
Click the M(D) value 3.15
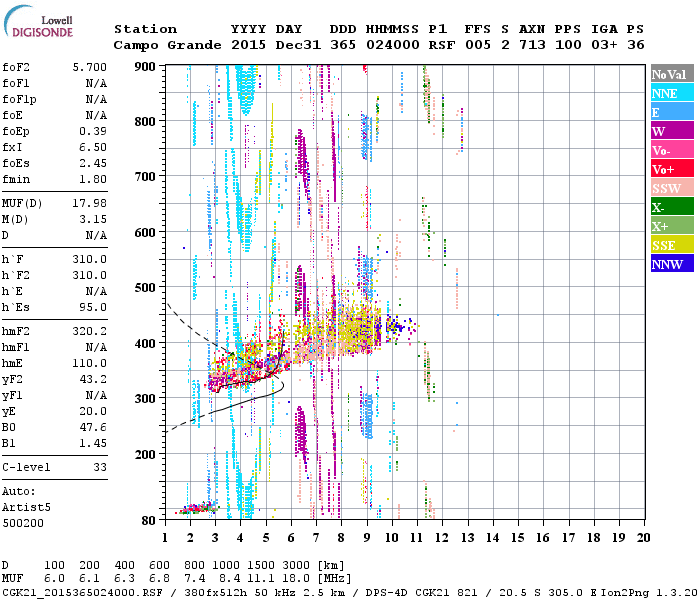tap(93, 219)
